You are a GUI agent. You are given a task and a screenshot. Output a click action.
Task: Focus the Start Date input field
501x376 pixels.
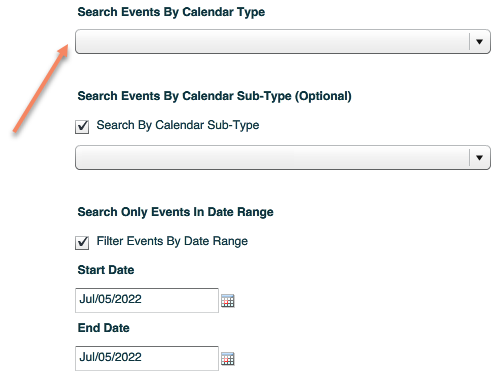[x=147, y=300]
